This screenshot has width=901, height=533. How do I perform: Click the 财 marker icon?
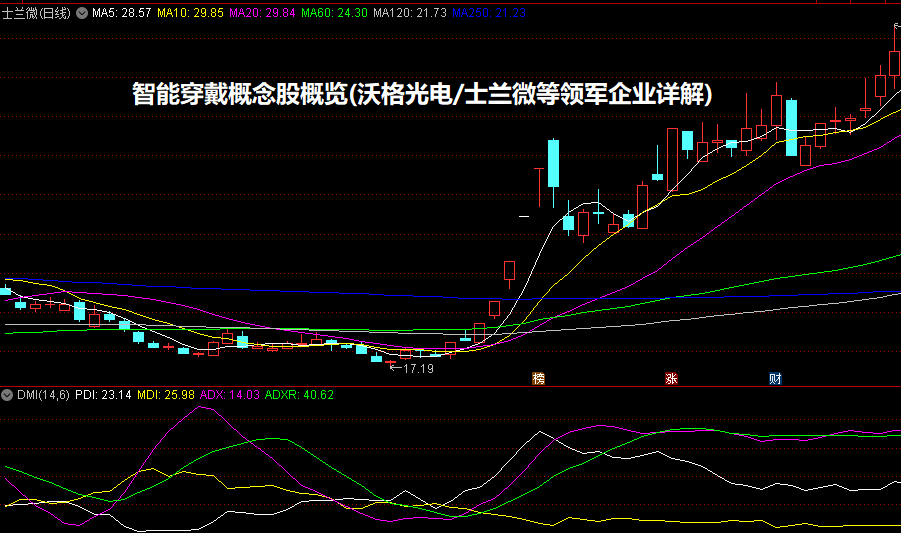coord(775,378)
